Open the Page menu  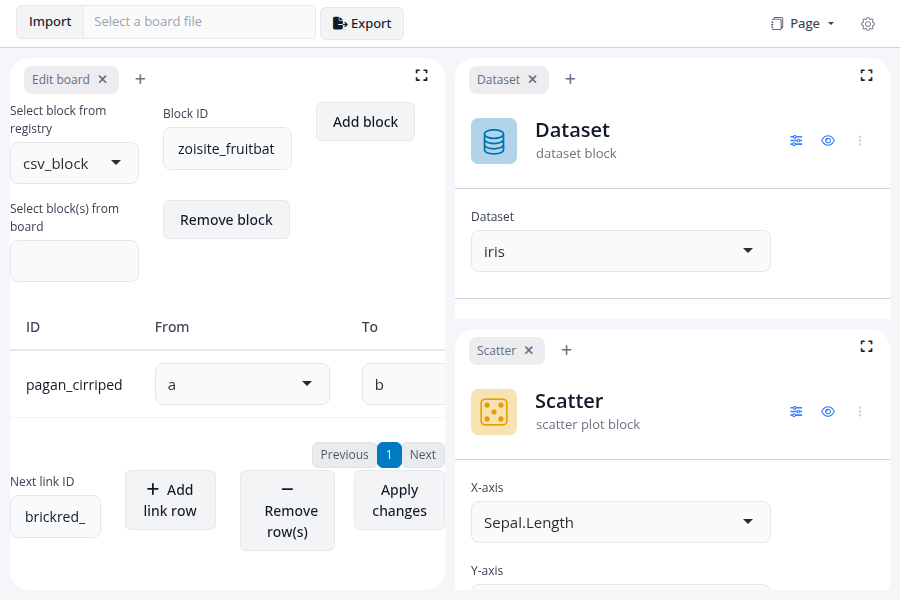click(803, 24)
